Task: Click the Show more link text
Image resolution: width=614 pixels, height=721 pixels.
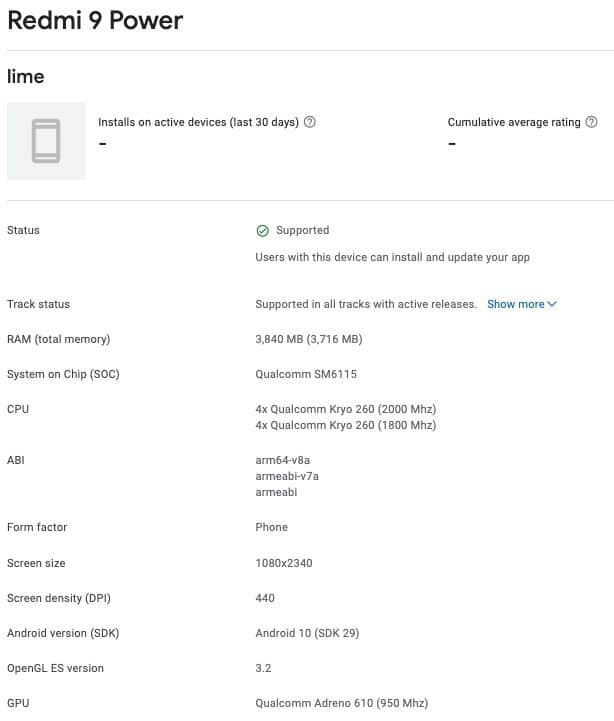Action: (x=515, y=304)
